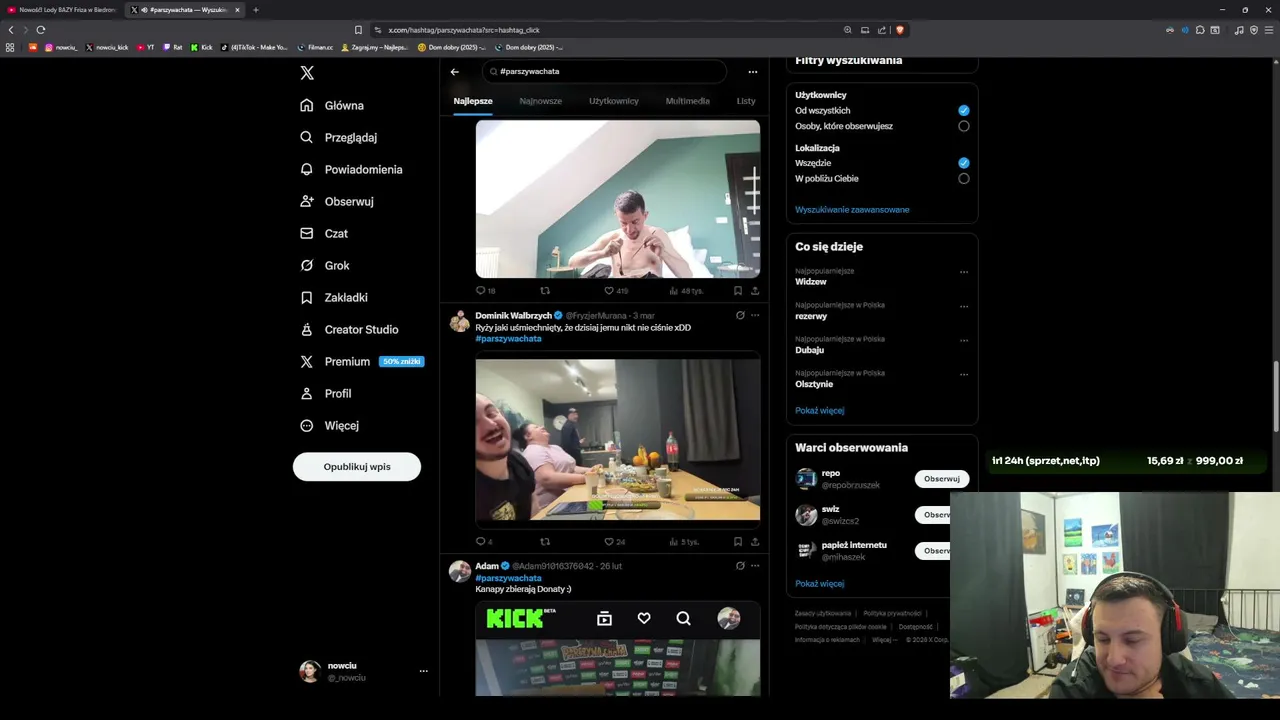1280x720 pixels.
Task: Click the Brave Shields lion icon
Action: tap(900, 30)
